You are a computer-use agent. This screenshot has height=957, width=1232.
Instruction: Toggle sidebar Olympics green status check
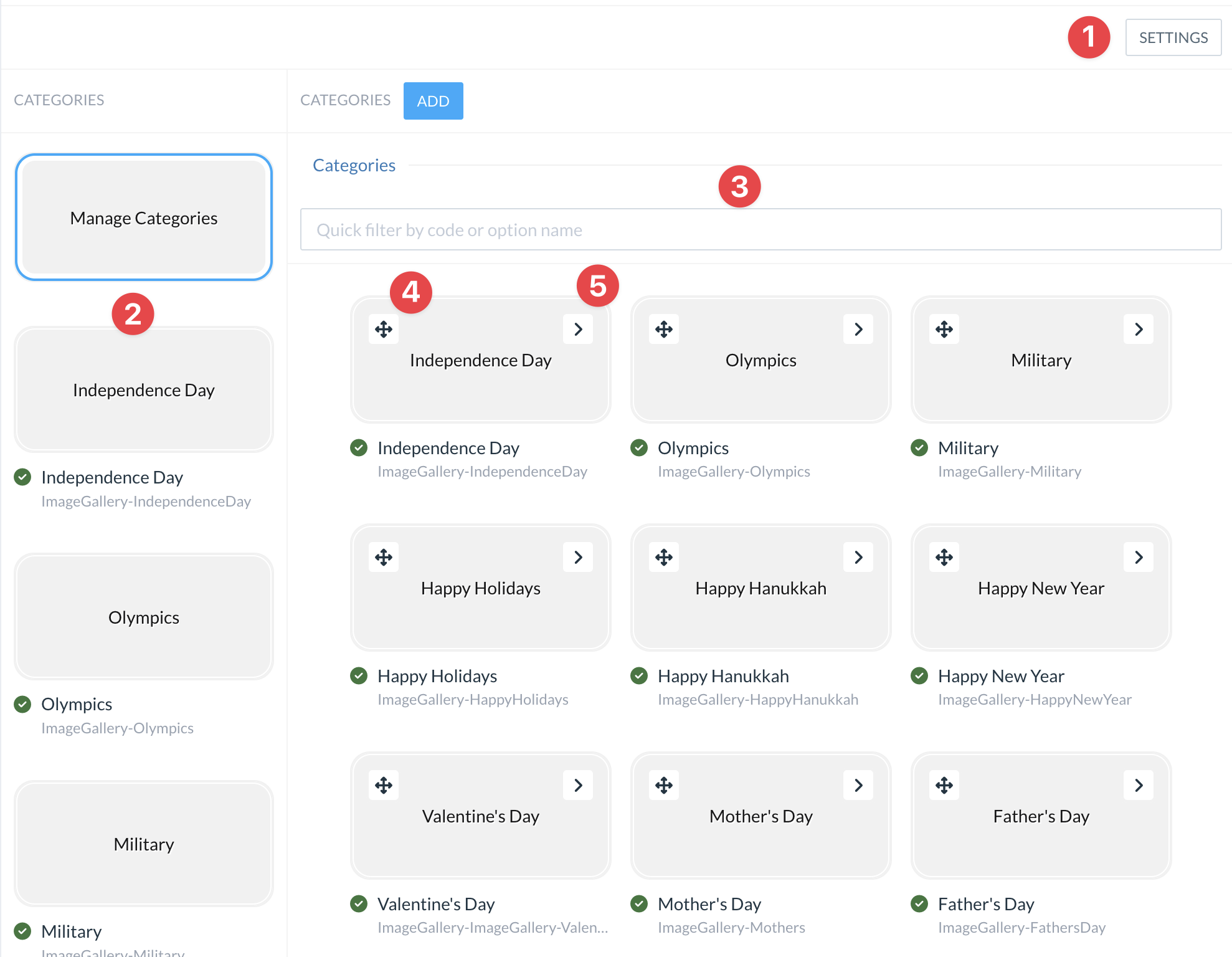click(22, 705)
